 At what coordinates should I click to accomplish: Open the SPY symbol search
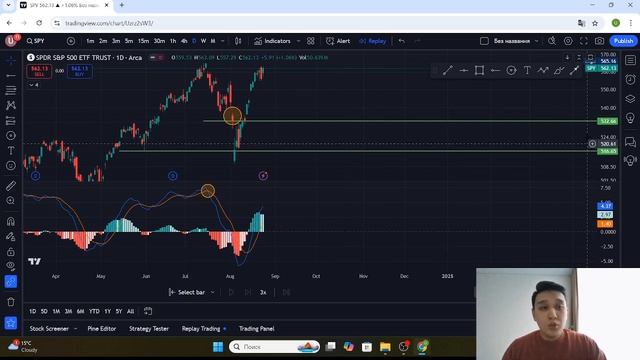coord(36,41)
